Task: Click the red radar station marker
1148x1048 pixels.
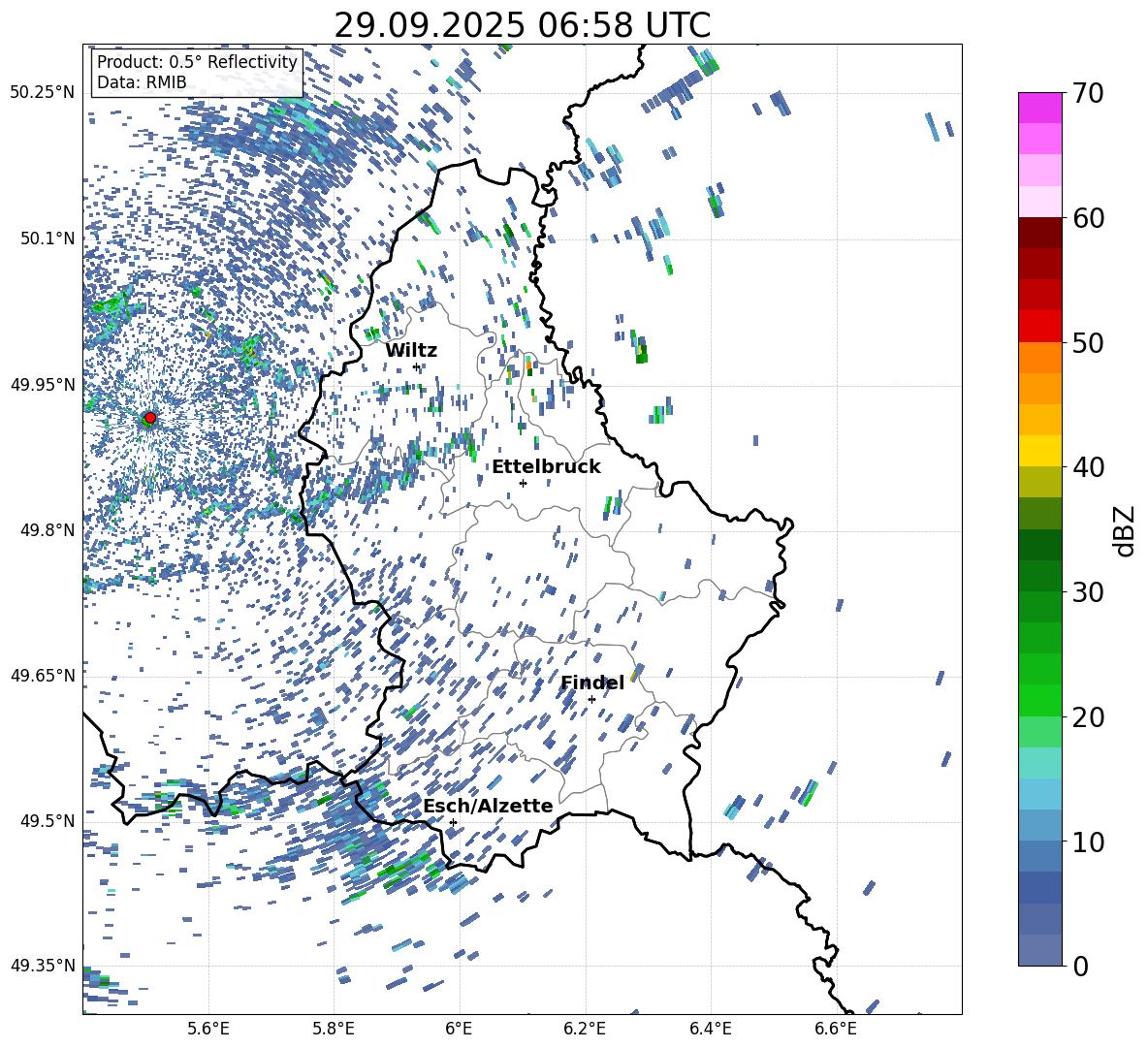Action: coord(149,418)
